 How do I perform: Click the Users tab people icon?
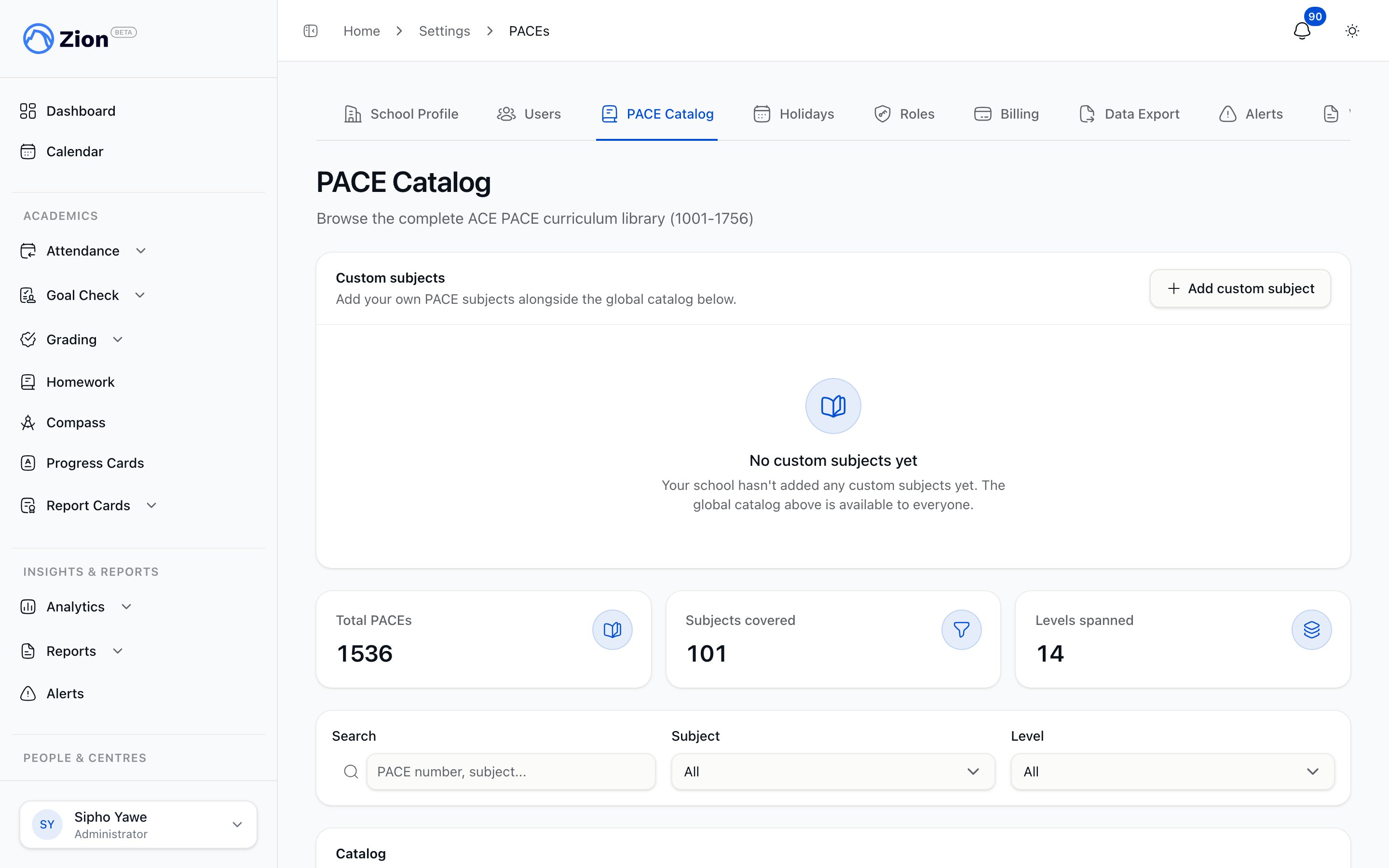point(505,114)
